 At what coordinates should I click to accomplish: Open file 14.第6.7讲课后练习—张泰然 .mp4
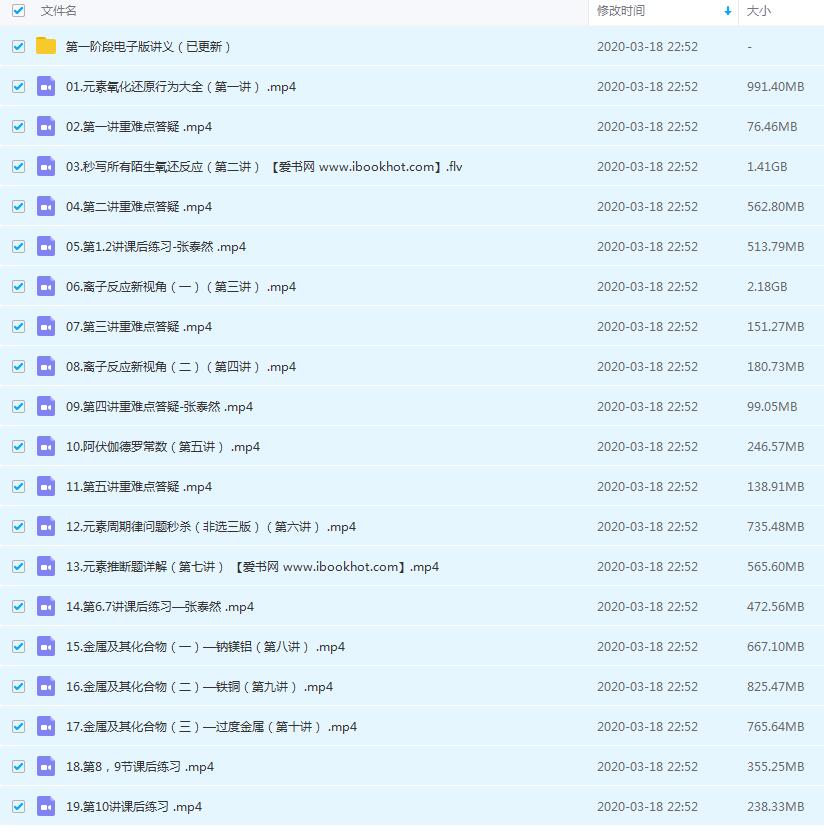[x=160, y=607]
